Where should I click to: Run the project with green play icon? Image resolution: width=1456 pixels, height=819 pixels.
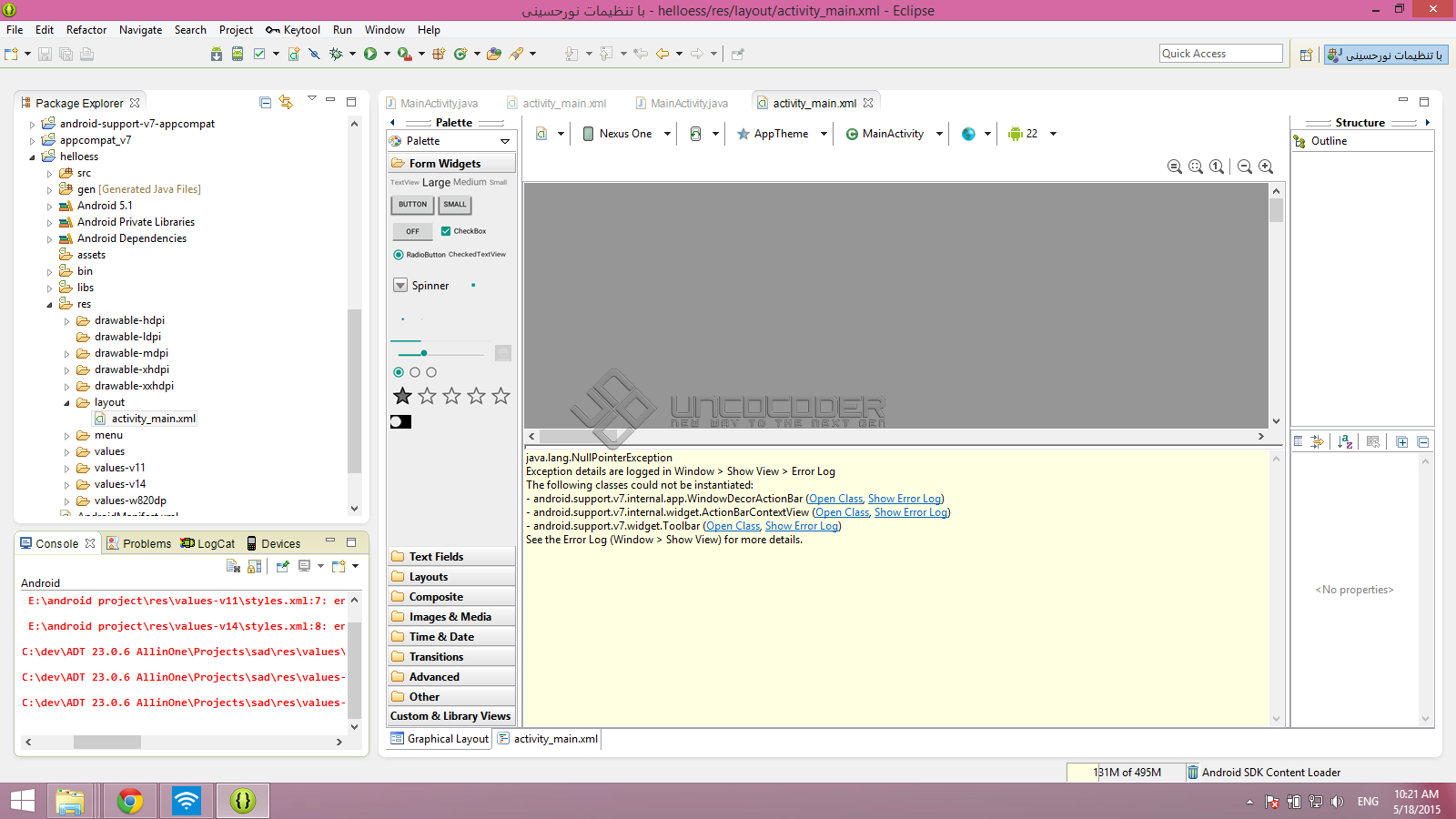[370, 54]
